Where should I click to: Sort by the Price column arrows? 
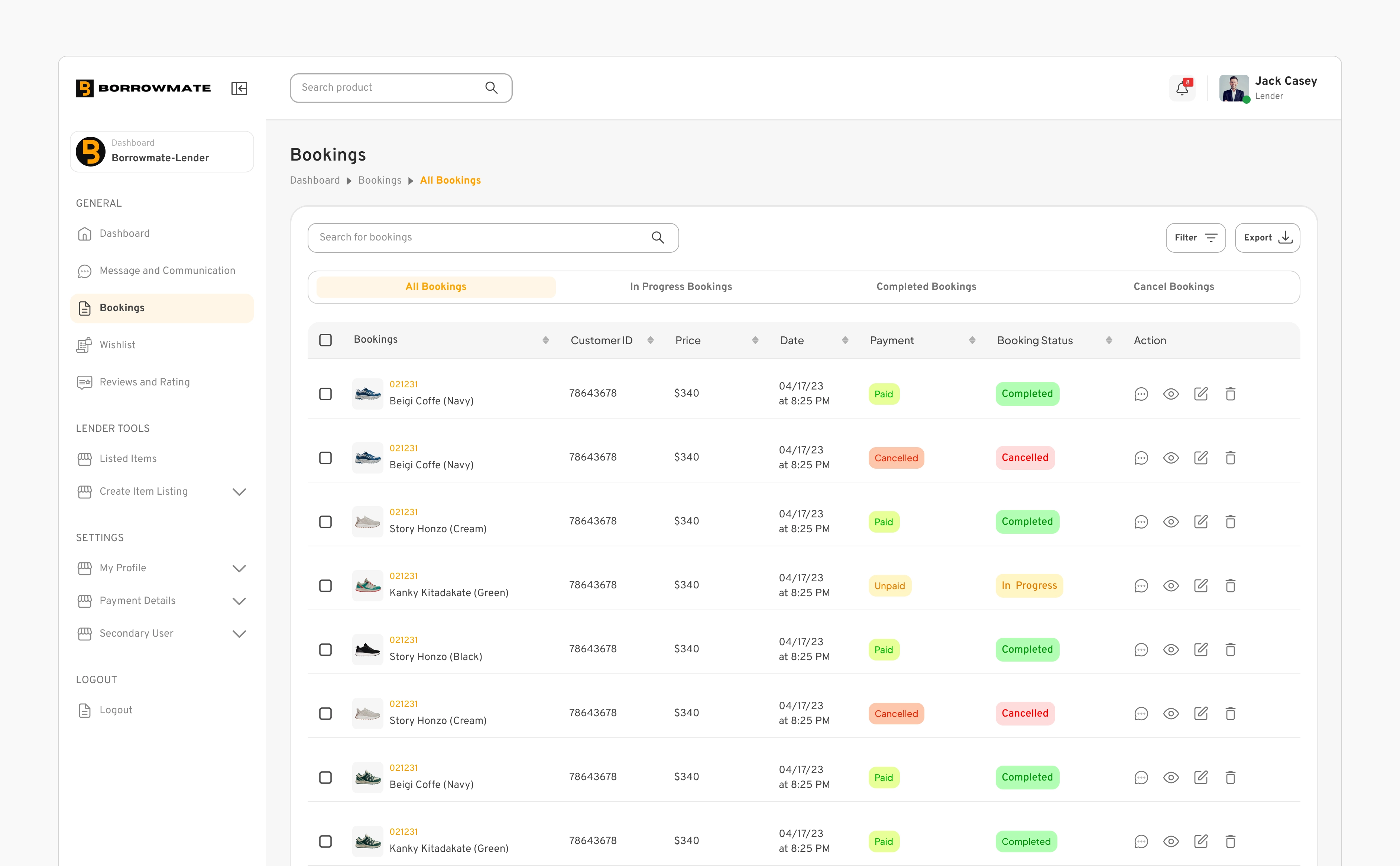(755, 340)
